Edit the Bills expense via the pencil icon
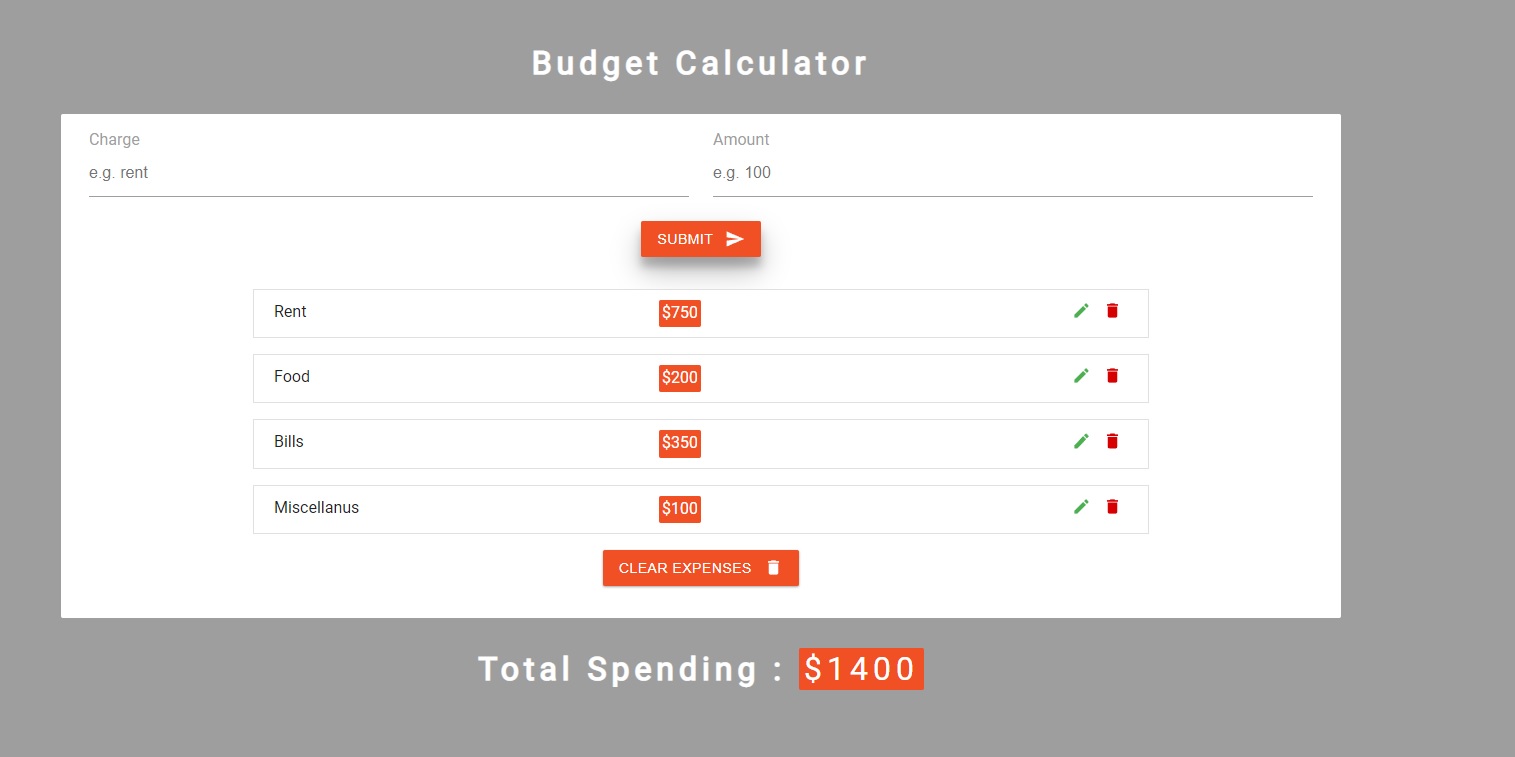Viewport: 1515px width, 757px height. tap(1081, 441)
